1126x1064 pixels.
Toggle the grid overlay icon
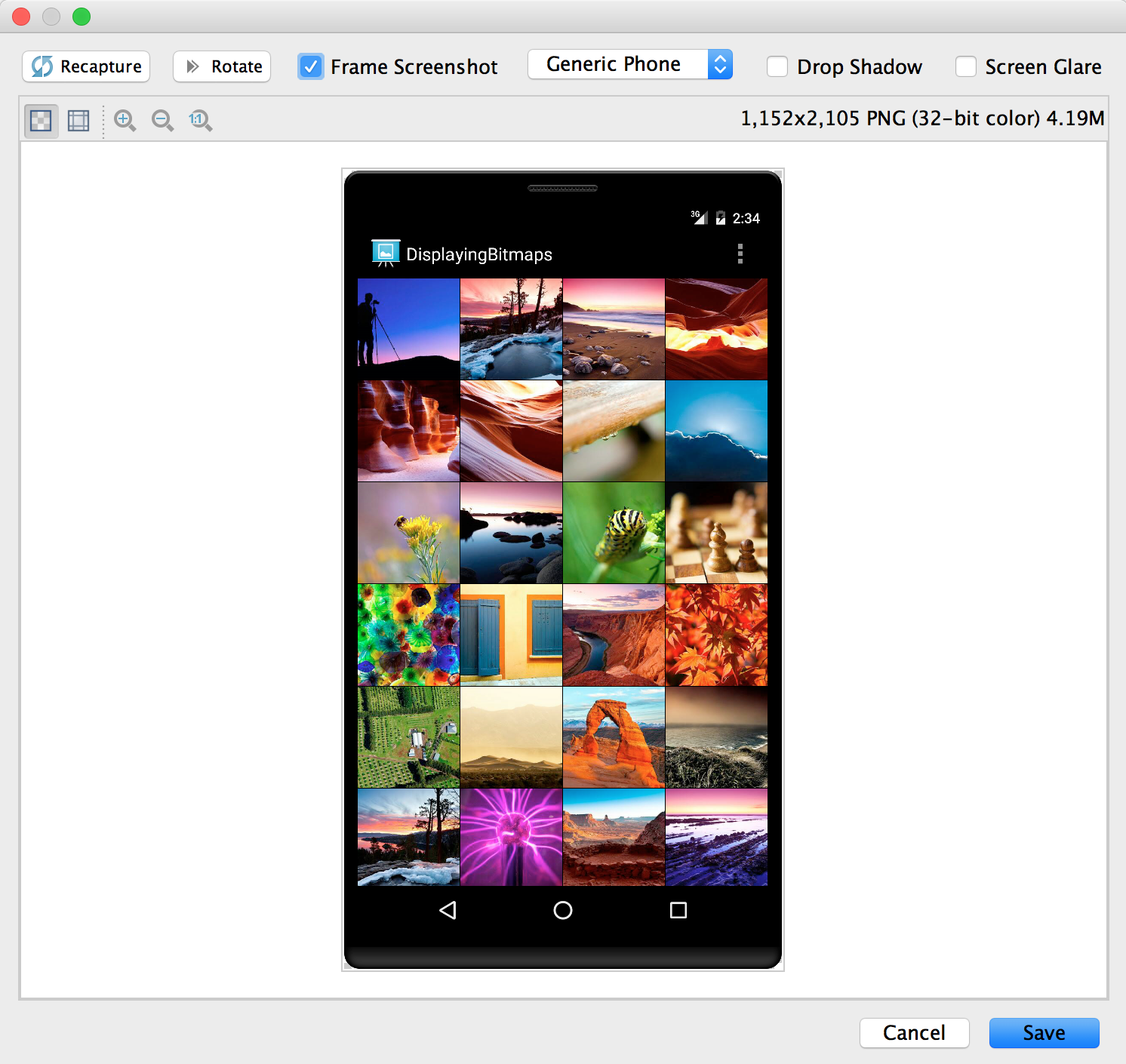(78, 120)
